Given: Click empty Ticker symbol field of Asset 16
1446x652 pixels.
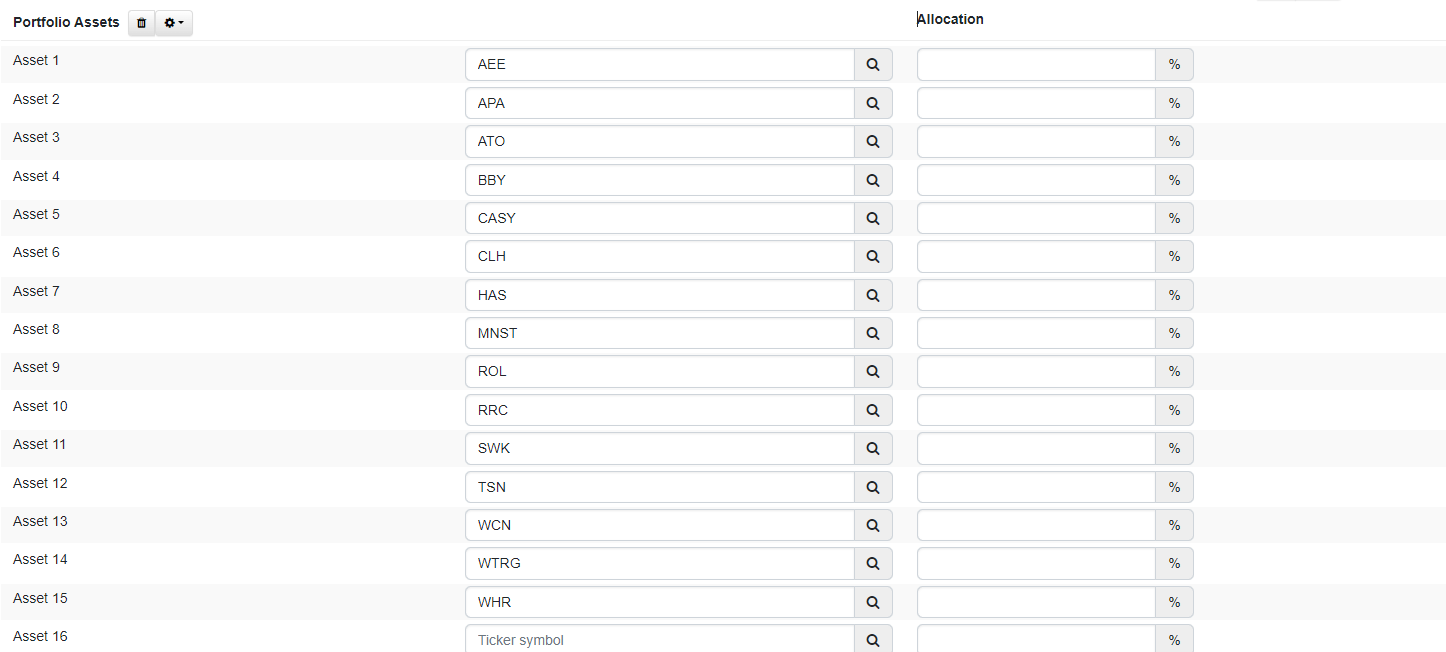Looking at the screenshot, I should (660, 639).
